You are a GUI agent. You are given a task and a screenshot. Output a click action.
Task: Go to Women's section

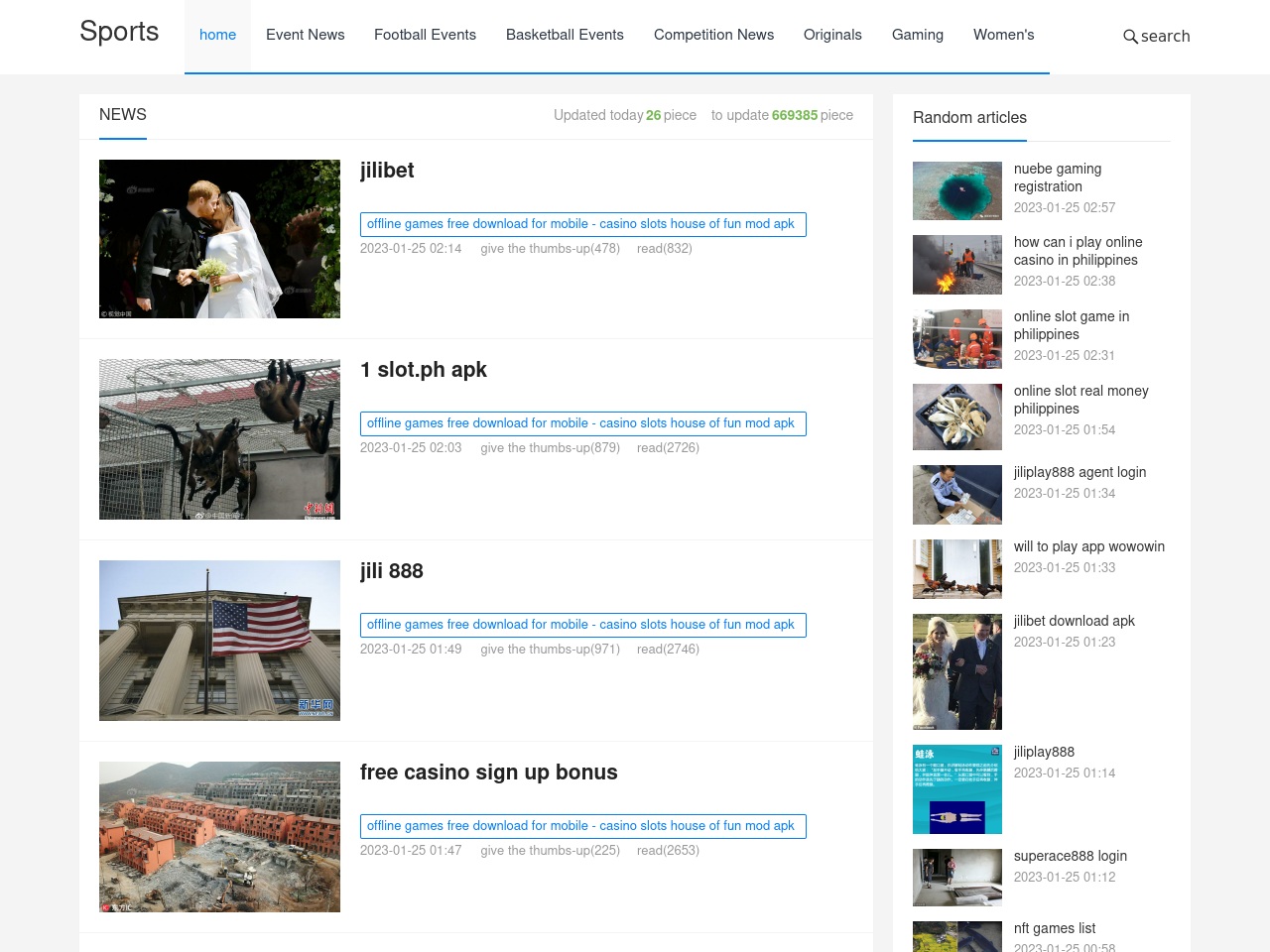(1003, 35)
